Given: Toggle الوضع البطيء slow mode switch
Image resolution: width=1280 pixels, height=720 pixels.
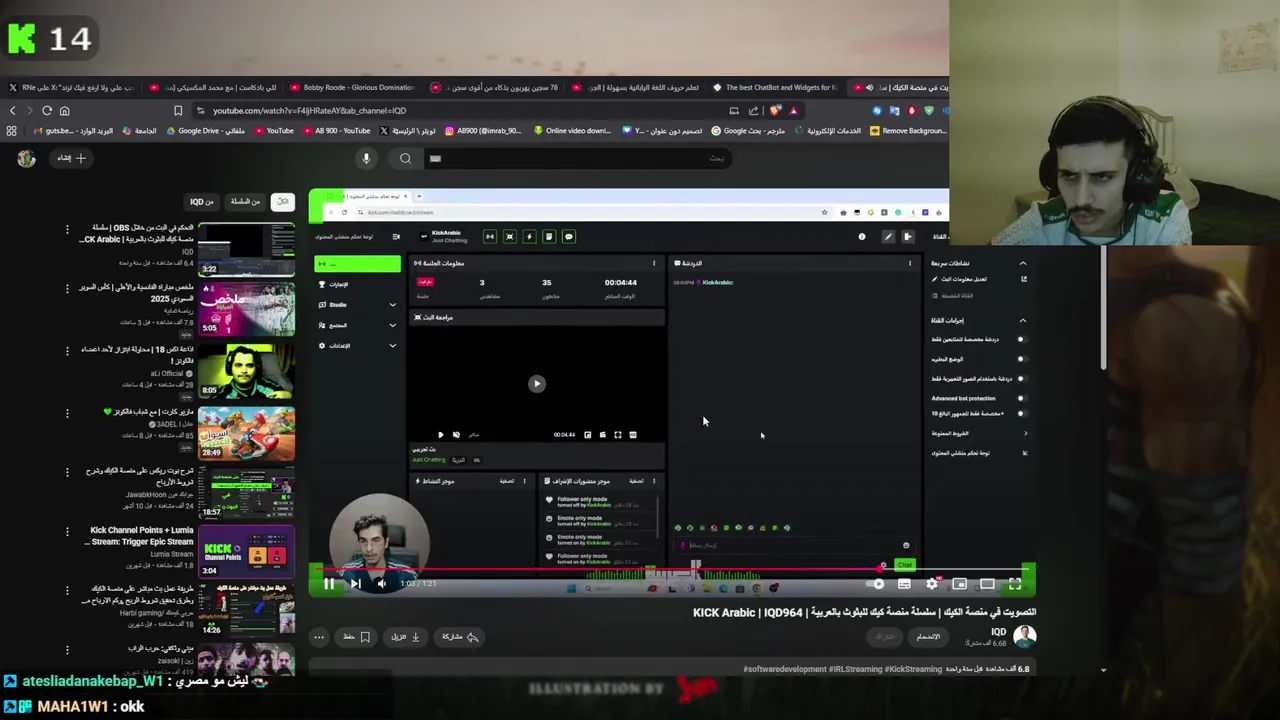Looking at the screenshot, I should (x=1021, y=358).
